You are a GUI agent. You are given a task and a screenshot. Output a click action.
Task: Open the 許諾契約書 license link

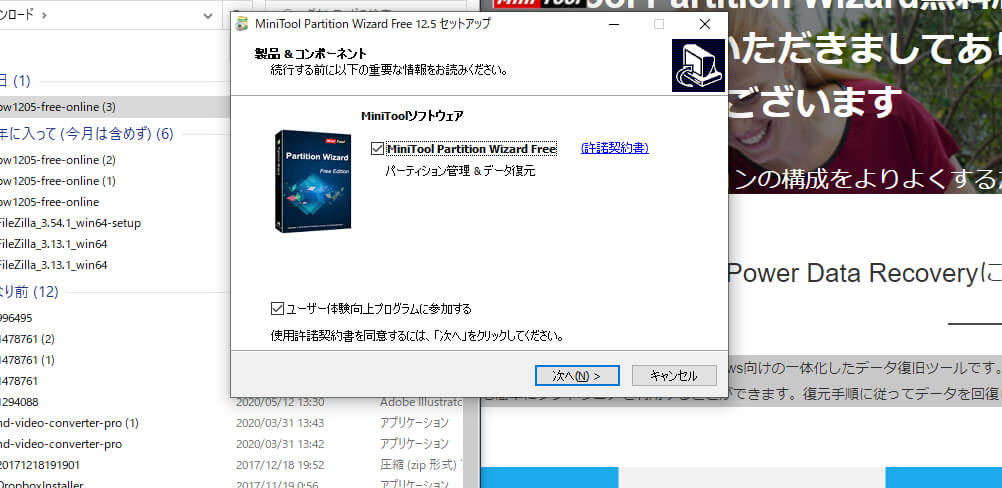(615, 148)
